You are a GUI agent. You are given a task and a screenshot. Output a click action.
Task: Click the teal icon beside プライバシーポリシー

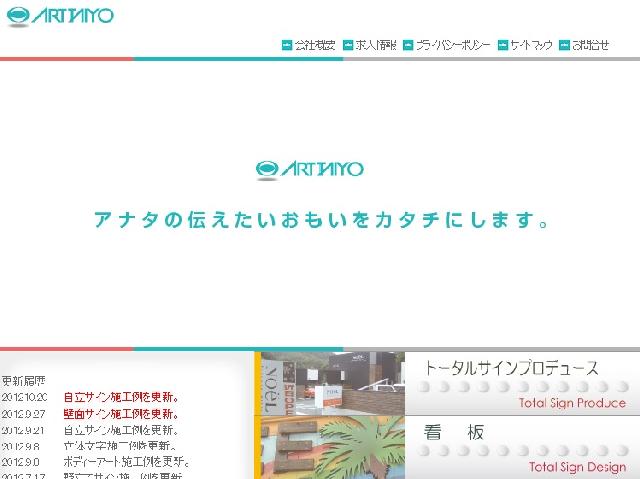coord(408,45)
